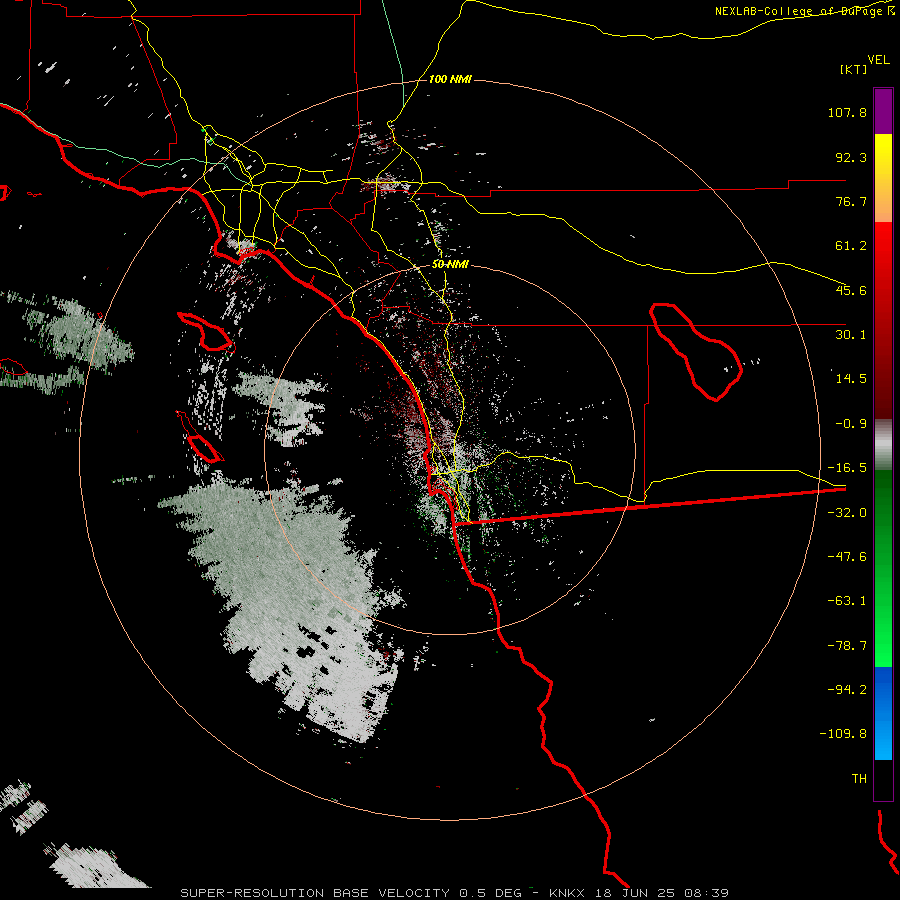Click the San Clemente Island outline
The height and width of the screenshot is (900, 900).
[x=200, y=437]
